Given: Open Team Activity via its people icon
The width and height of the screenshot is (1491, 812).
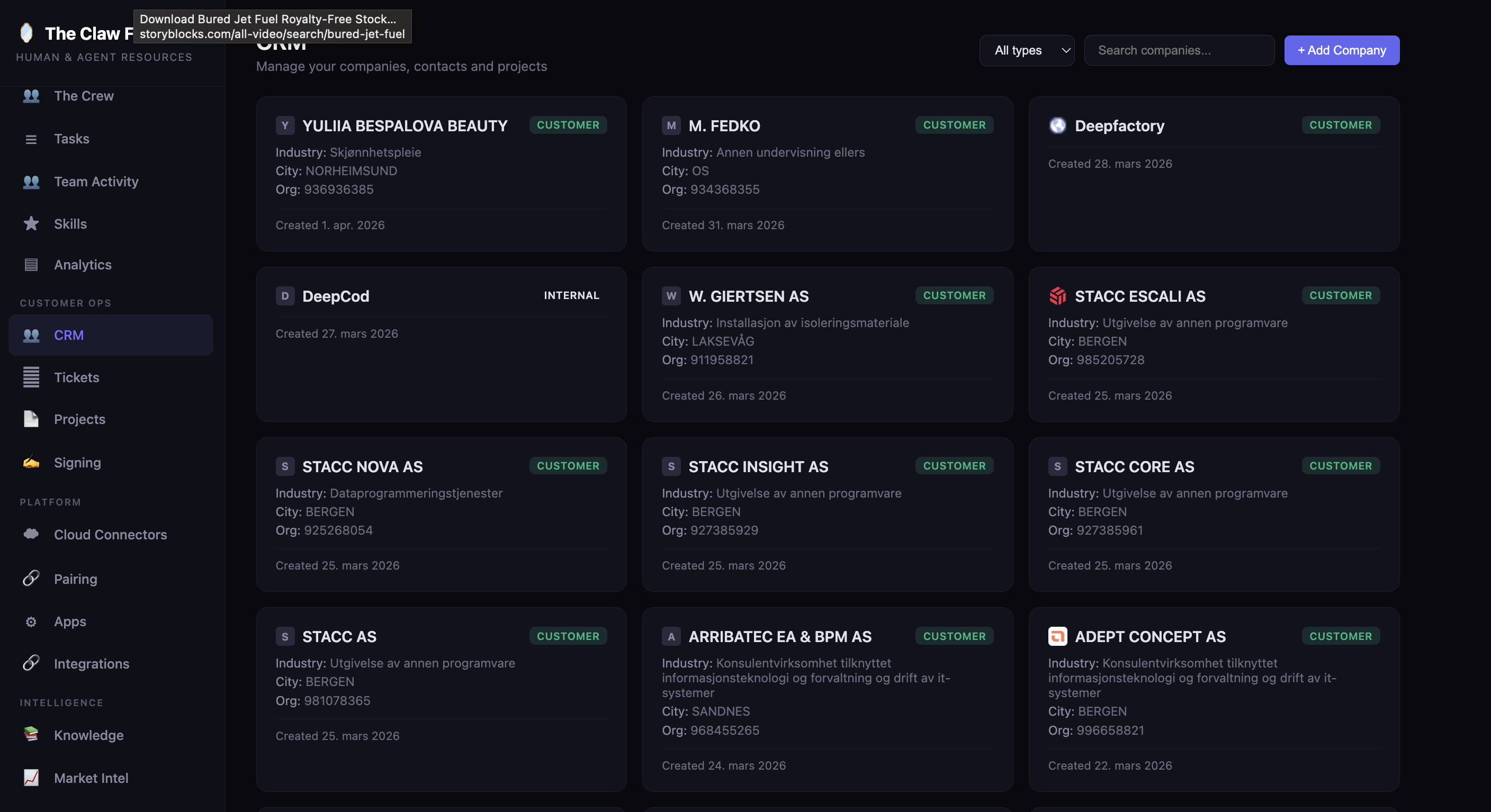Looking at the screenshot, I should pyautogui.click(x=31, y=182).
